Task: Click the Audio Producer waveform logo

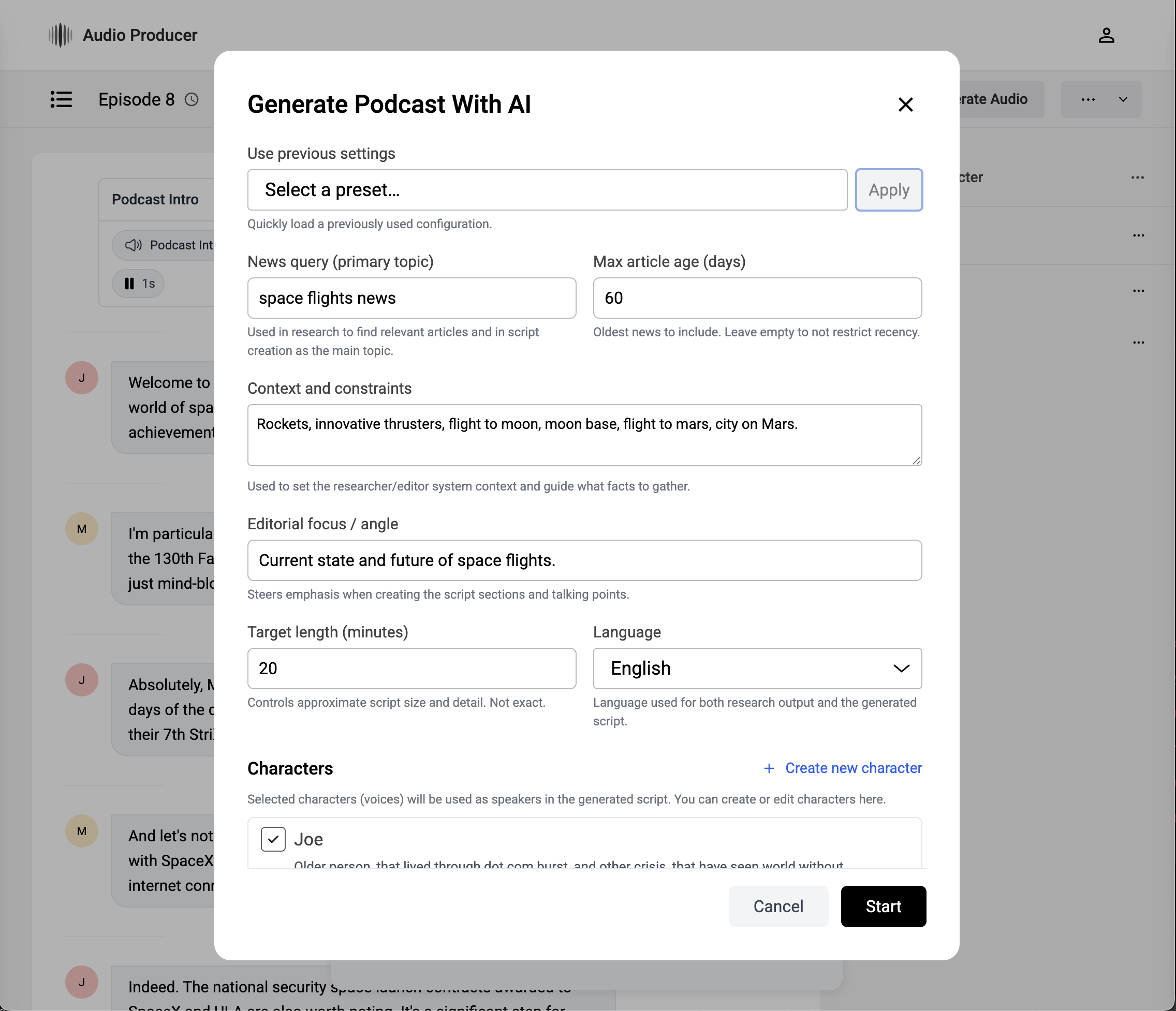Action: [x=60, y=35]
